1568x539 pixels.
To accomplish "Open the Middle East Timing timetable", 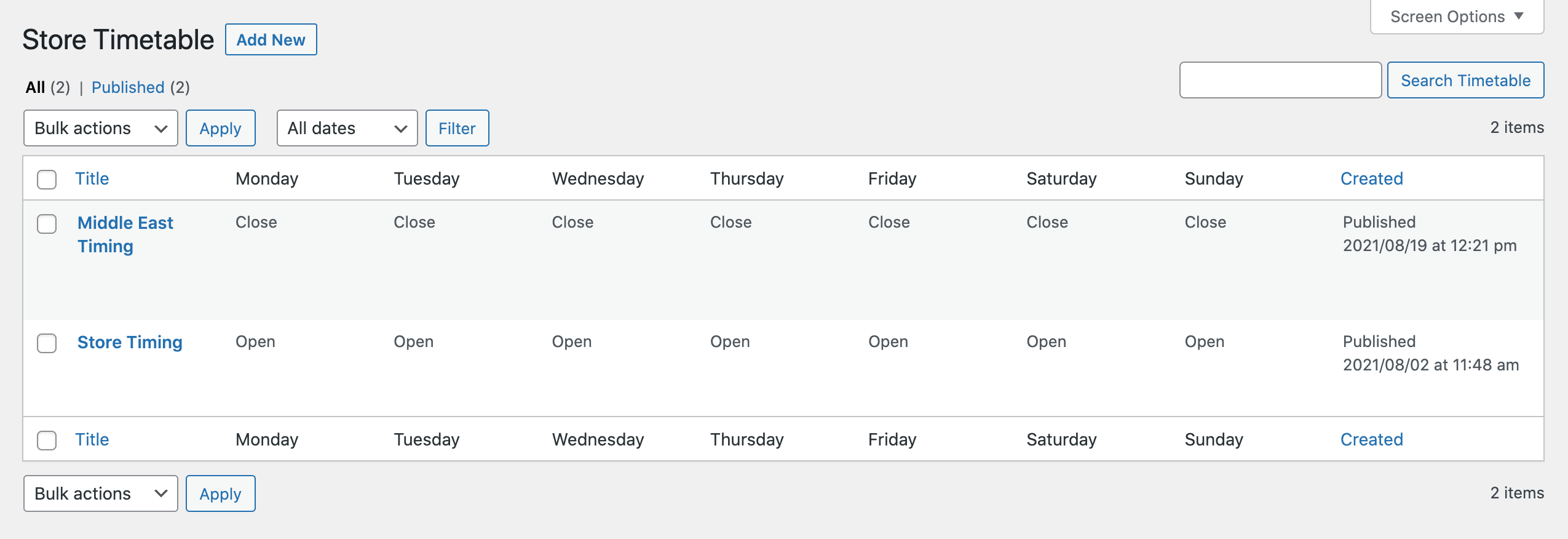I will (125, 234).
